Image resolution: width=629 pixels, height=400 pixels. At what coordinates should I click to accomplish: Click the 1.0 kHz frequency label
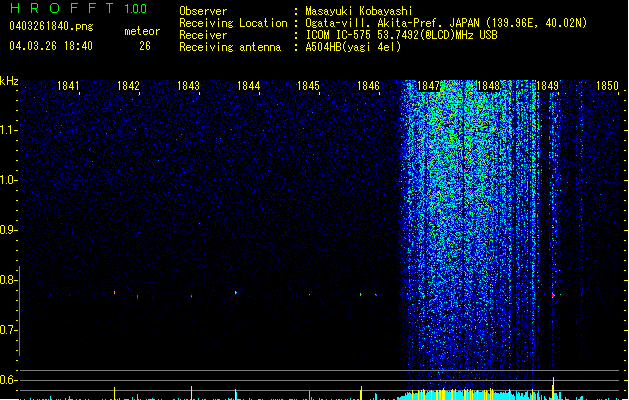tap(9, 180)
